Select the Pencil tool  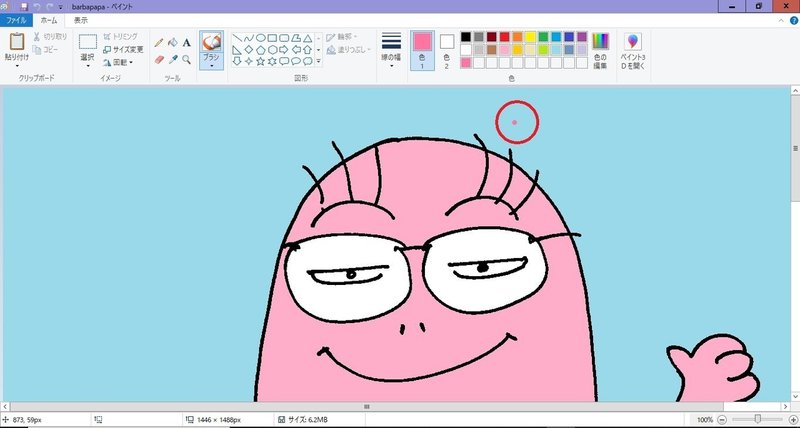click(x=159, y=43)
